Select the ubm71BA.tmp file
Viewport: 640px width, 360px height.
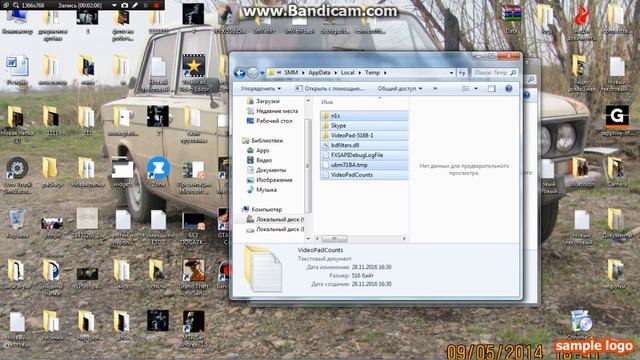click(x=364, y=165)
